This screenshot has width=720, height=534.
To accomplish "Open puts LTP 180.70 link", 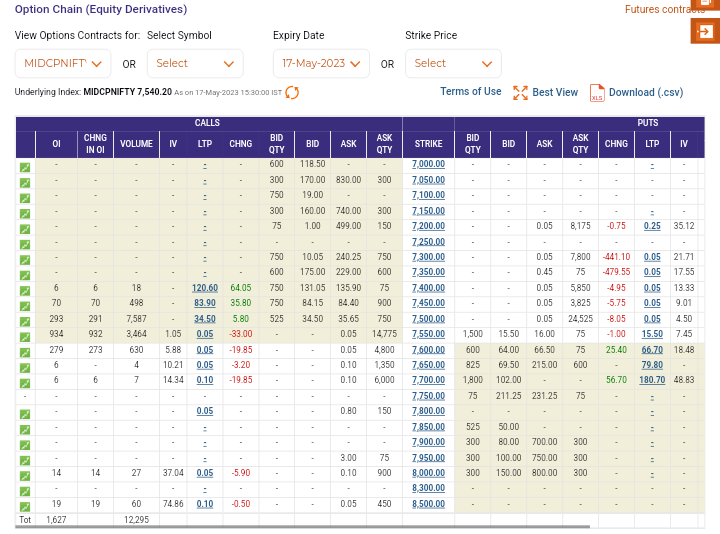I will 652,380.
